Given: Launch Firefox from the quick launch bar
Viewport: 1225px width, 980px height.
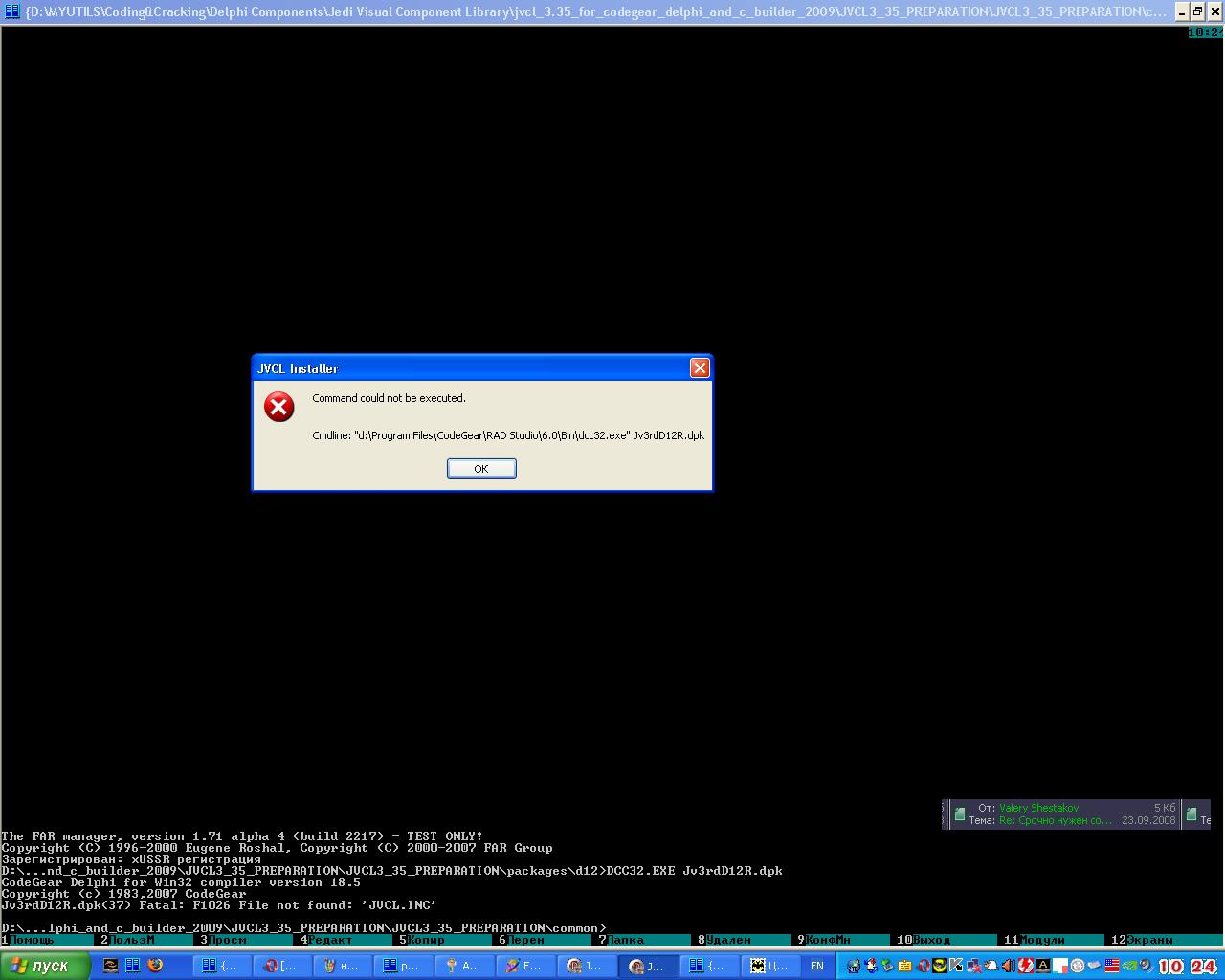Looking at the screenshot, I should click(155, 966).
